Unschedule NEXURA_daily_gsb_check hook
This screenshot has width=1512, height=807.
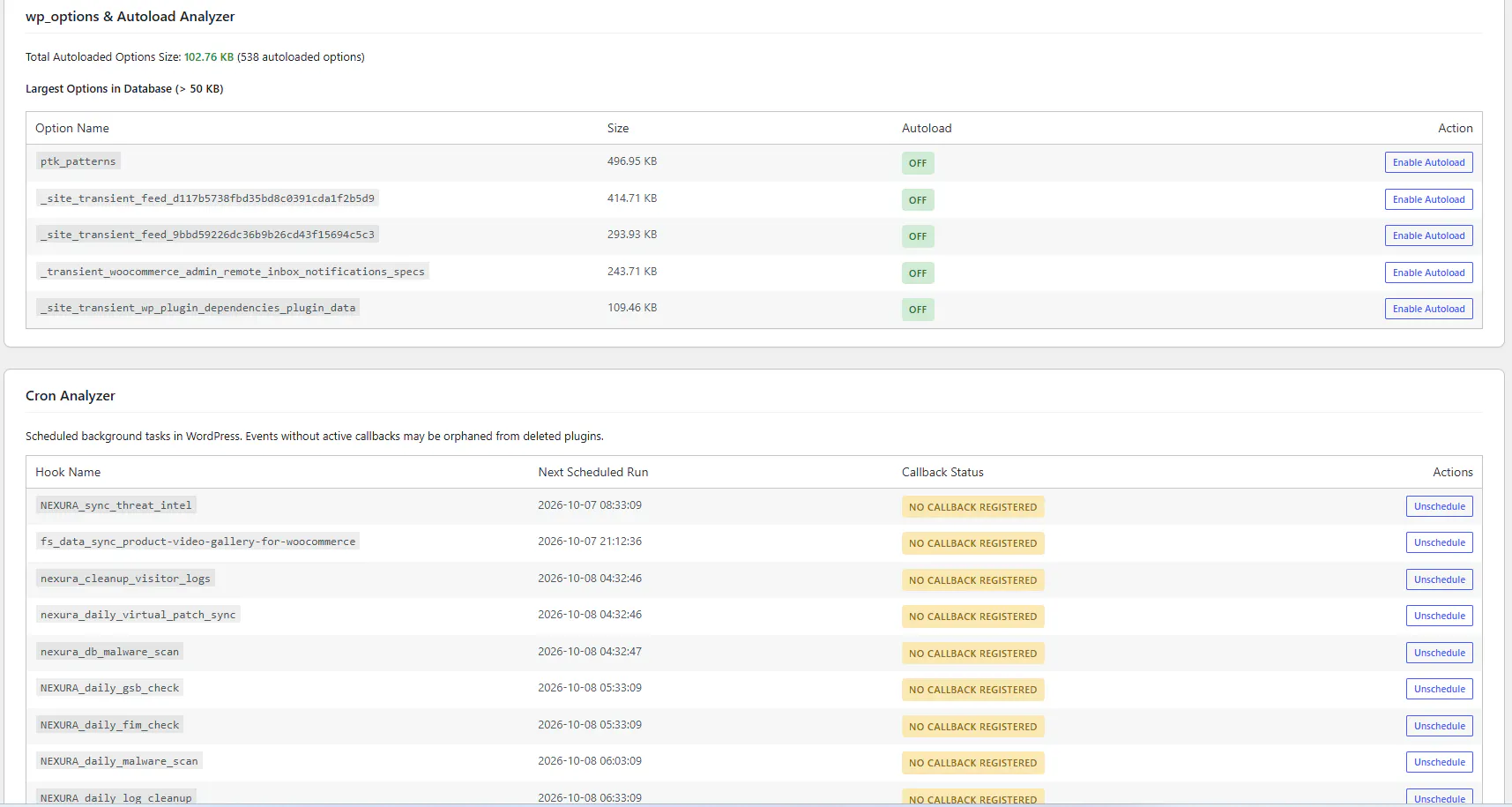pos(1439,689)
